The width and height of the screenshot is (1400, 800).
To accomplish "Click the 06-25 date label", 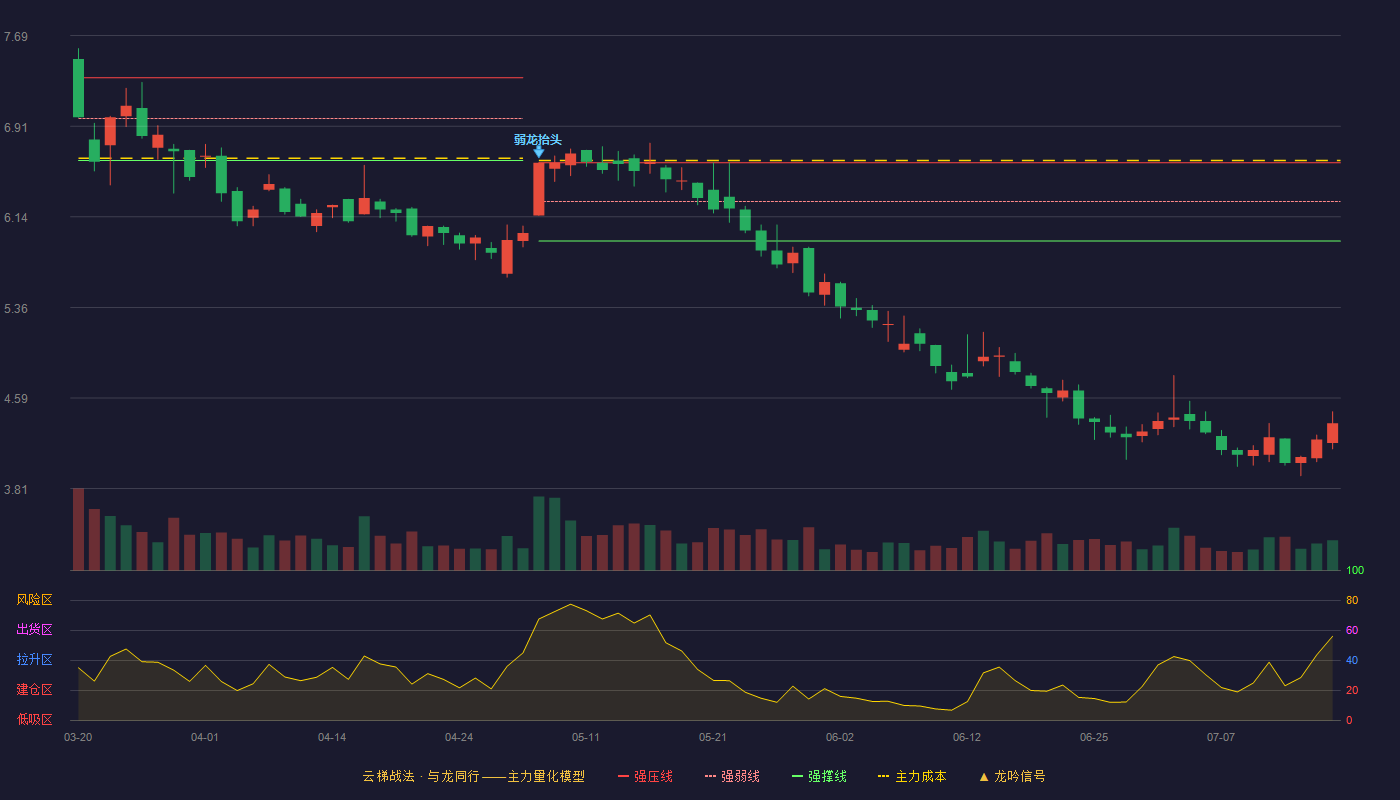I will pos(1094,737).
